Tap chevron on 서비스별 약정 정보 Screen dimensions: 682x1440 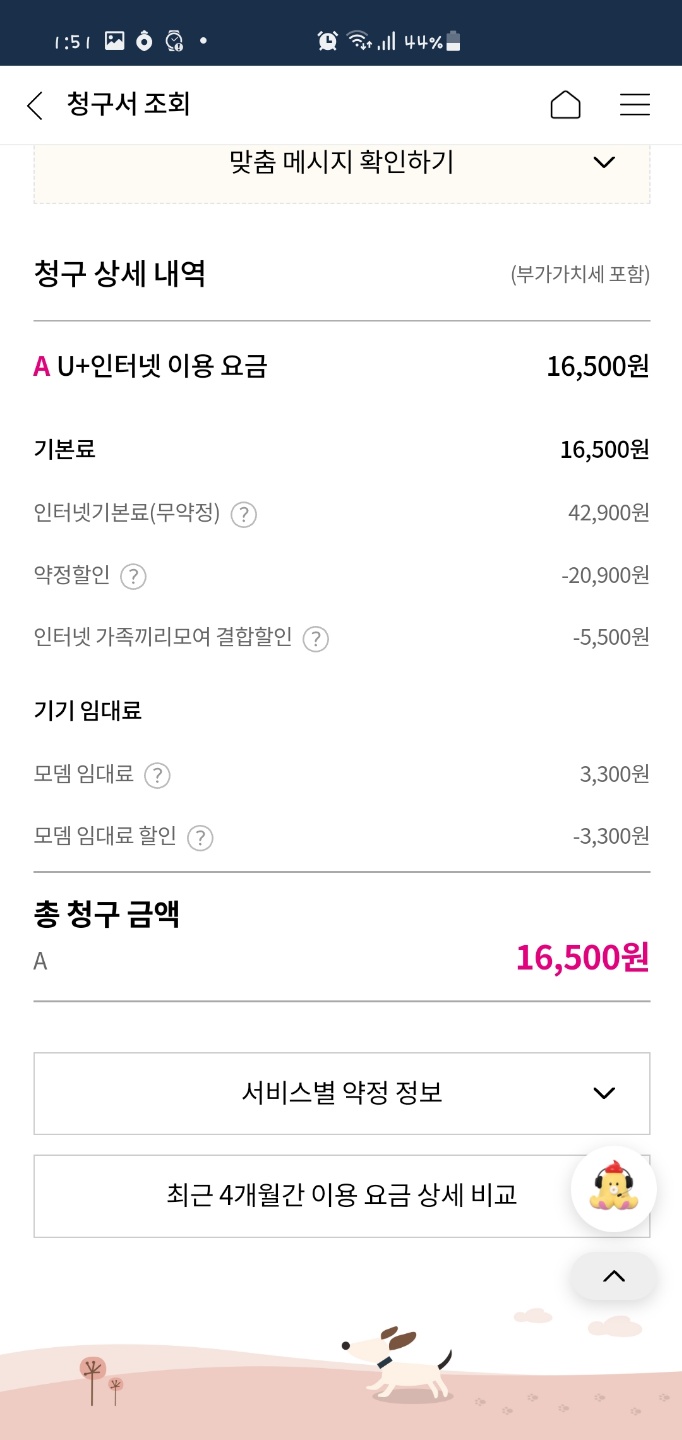[x=604, y=1093]
